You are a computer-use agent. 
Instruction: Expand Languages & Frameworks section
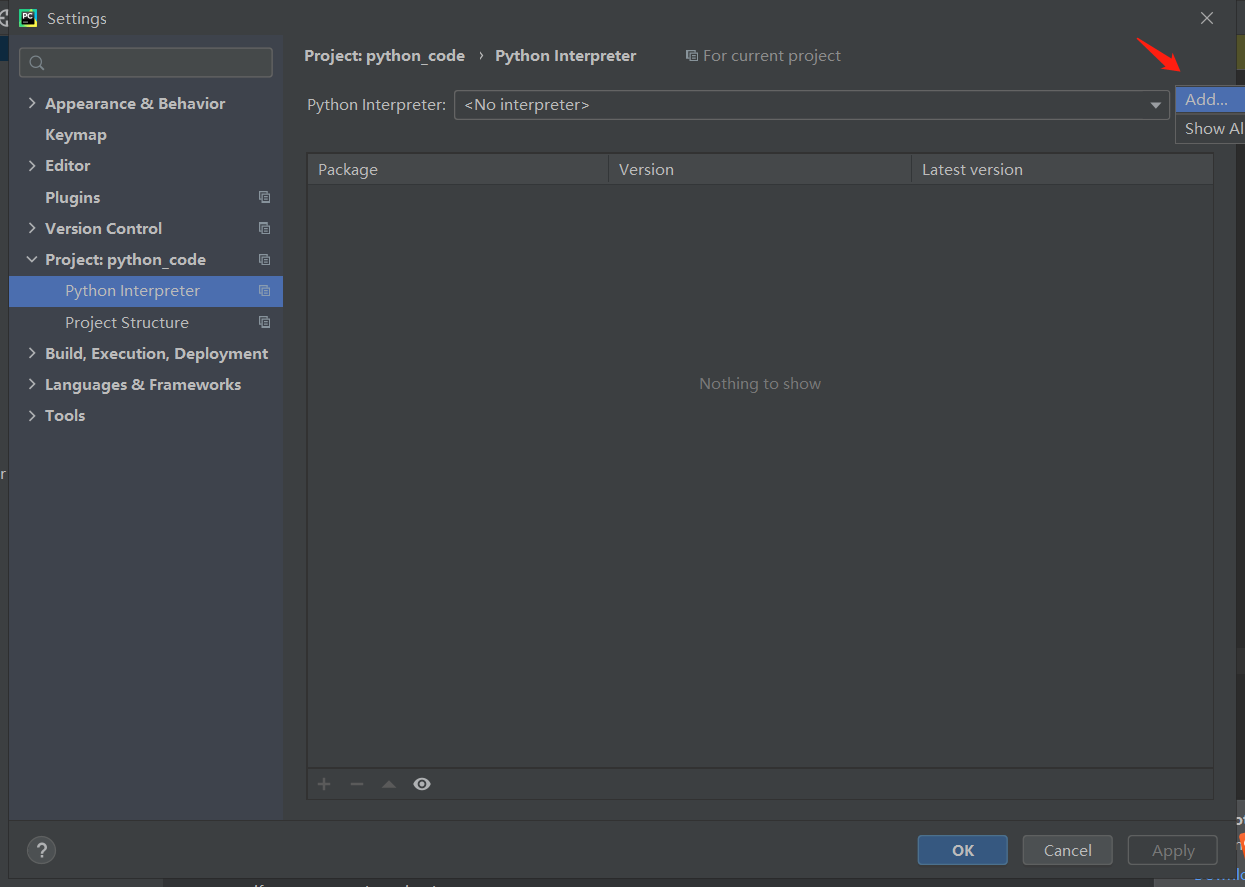(32, 384)
